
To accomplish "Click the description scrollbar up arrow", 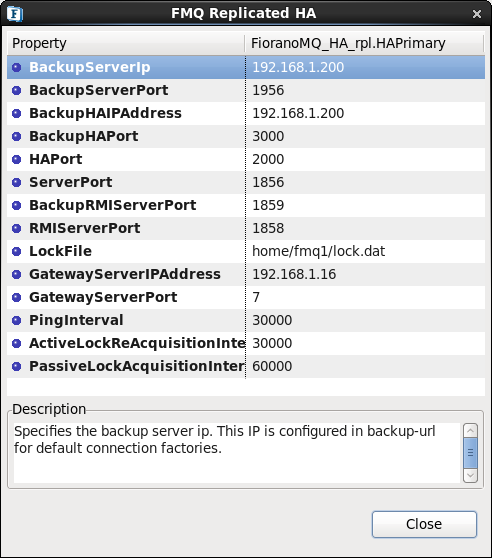I will pos(470,431).
